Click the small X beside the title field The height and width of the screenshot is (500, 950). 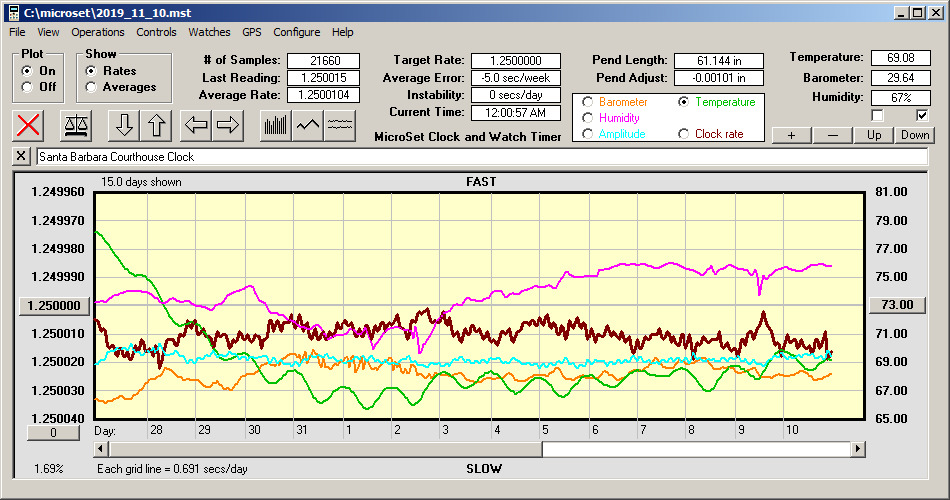tap(21, 156)
